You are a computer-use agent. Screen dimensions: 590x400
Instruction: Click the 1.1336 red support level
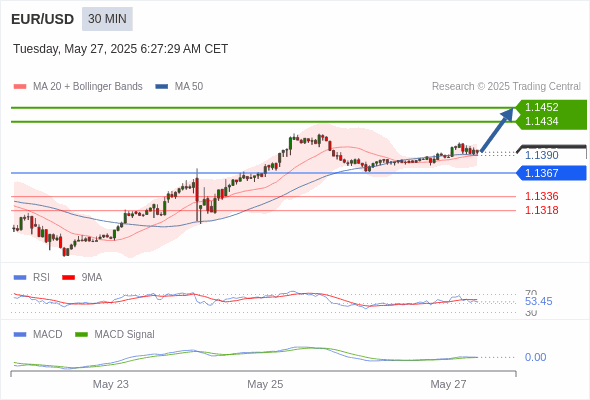click(x=541, y=196)
